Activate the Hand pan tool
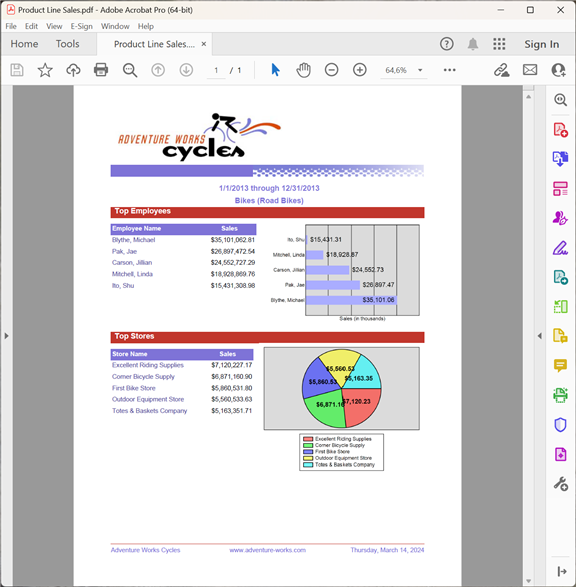 click(x=304, y=70)
